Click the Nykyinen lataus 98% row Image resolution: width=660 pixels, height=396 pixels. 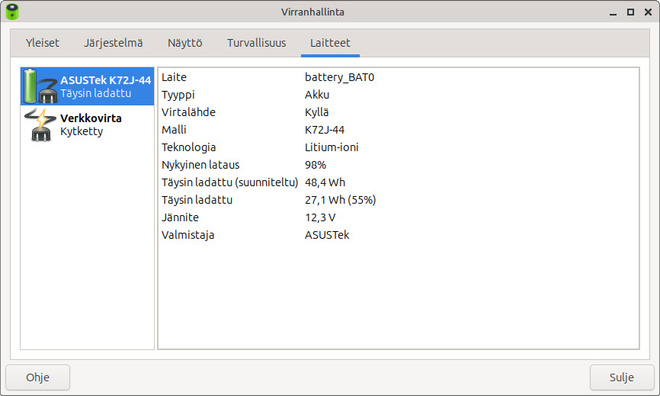click(x=398, y=165)
